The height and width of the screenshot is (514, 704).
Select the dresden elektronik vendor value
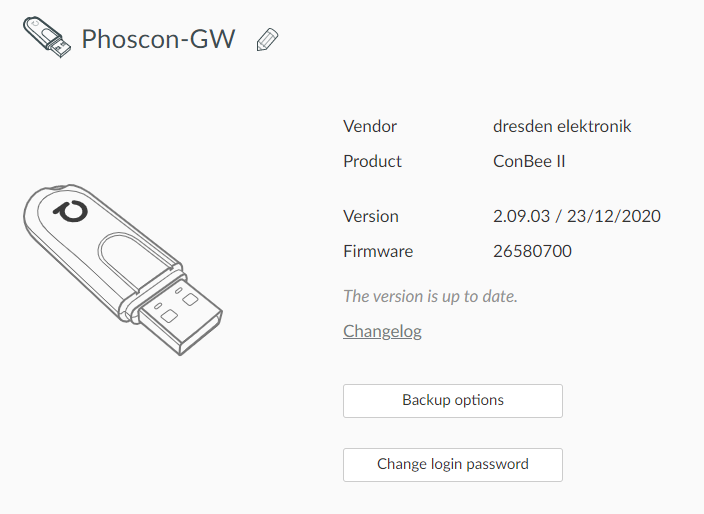coord(562,126)
